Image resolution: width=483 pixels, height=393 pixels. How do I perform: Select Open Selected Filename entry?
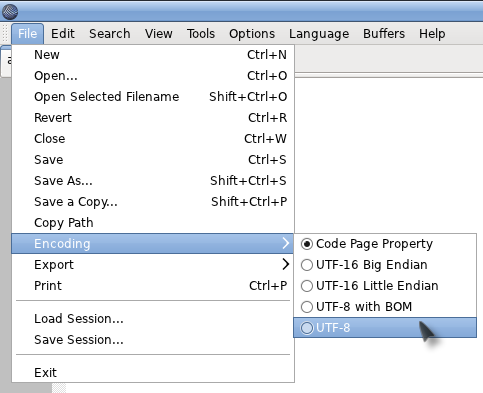click(153, 97)
